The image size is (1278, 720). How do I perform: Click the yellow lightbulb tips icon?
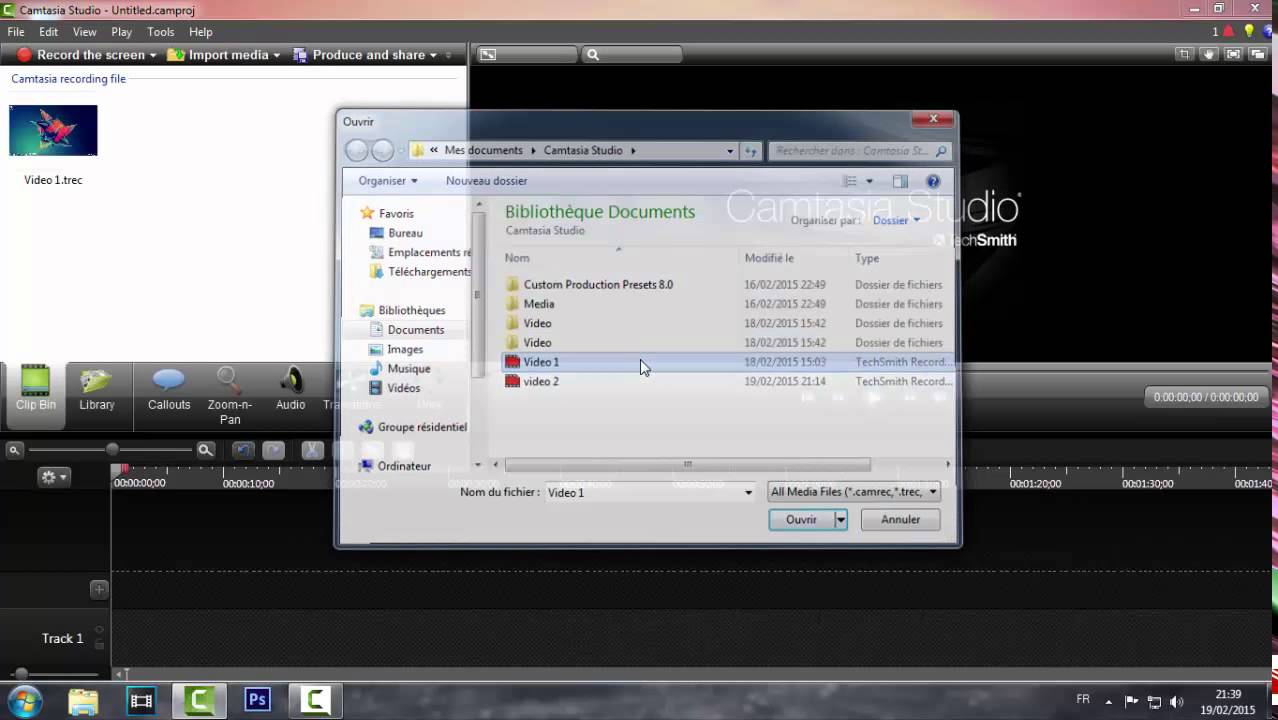(x=1249, y=32)
